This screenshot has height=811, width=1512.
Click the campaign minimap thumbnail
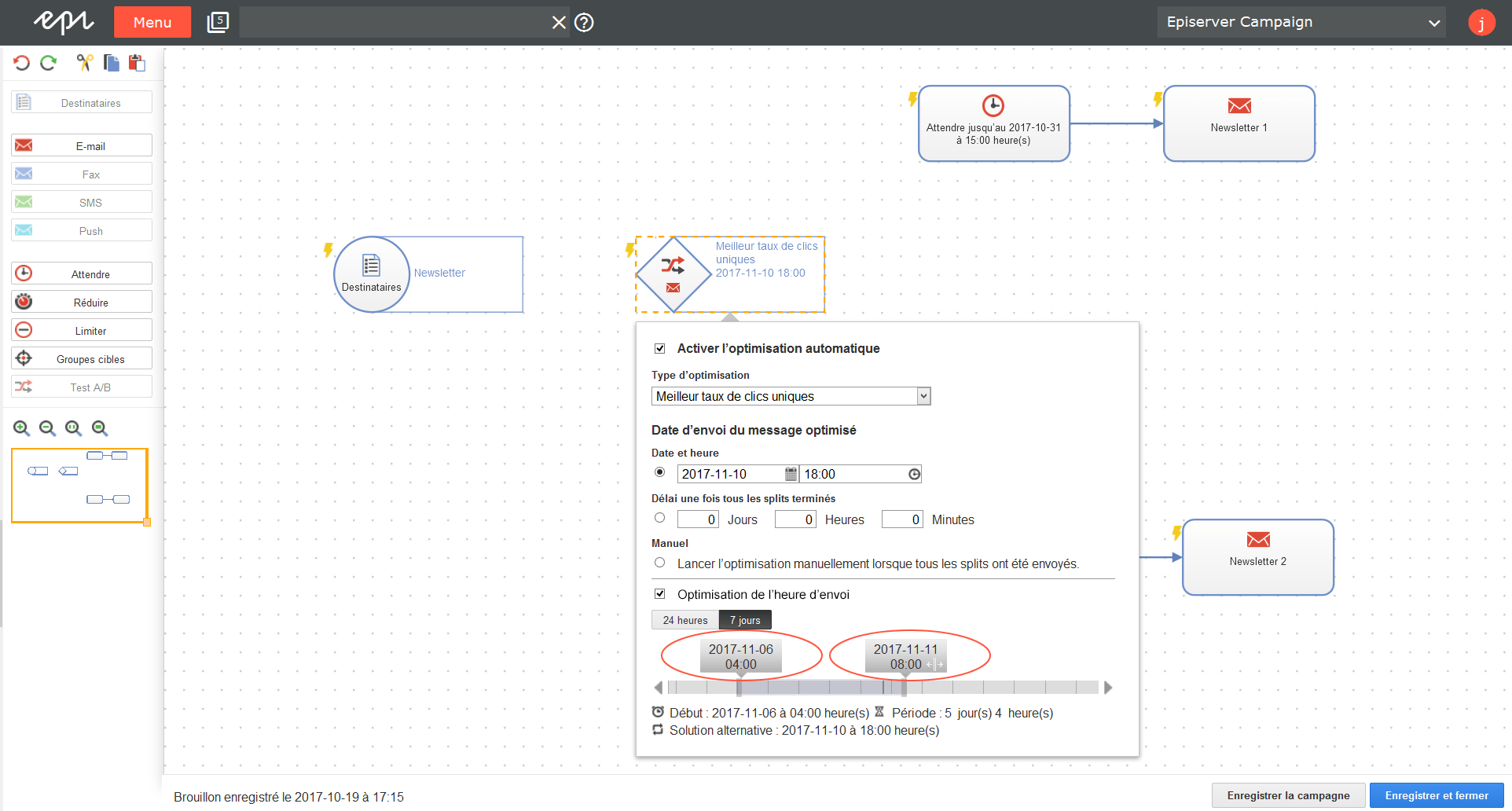[x=79, y=485]
